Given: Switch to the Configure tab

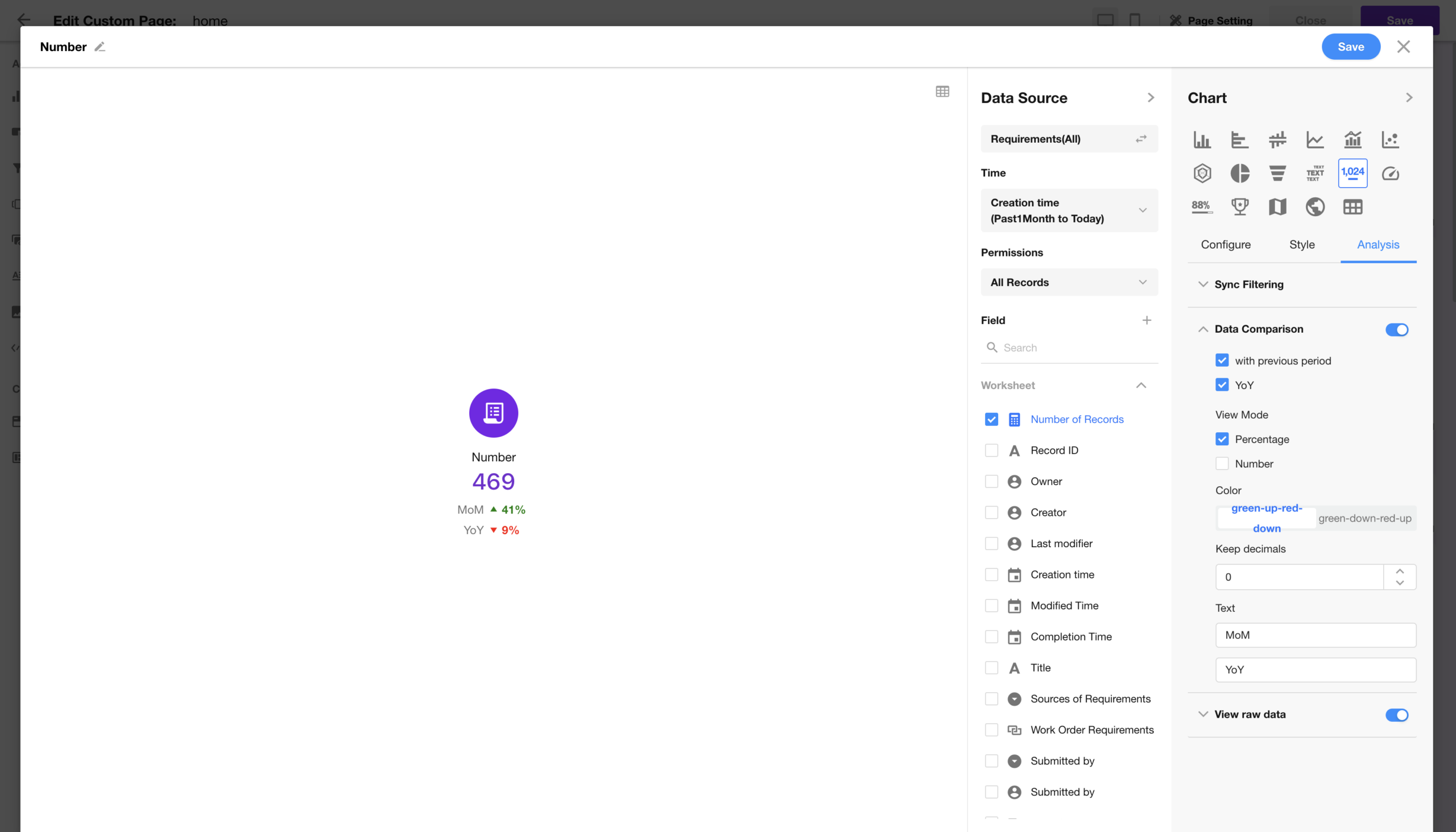Looking at the screenshot, I should pos(1225,245).
